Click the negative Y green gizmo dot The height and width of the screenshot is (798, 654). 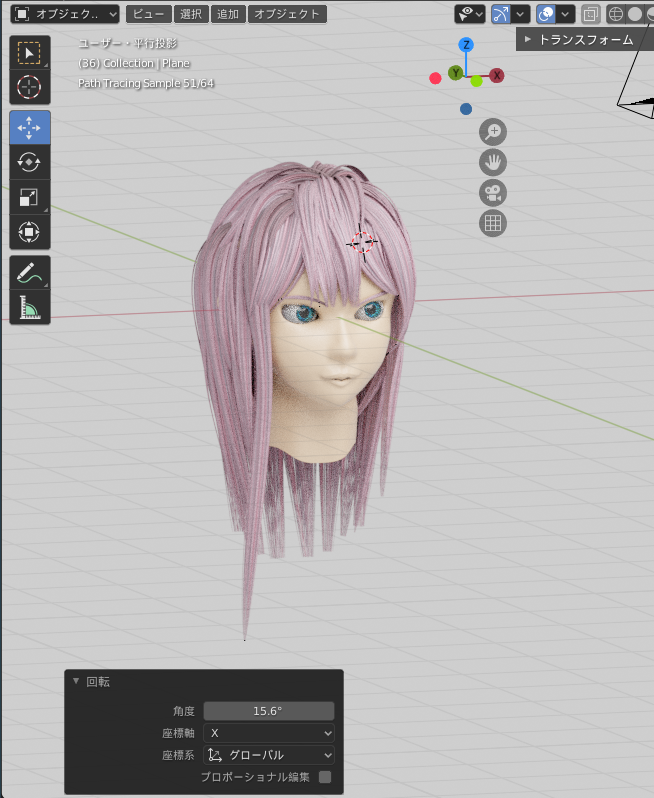pos(476,80)
